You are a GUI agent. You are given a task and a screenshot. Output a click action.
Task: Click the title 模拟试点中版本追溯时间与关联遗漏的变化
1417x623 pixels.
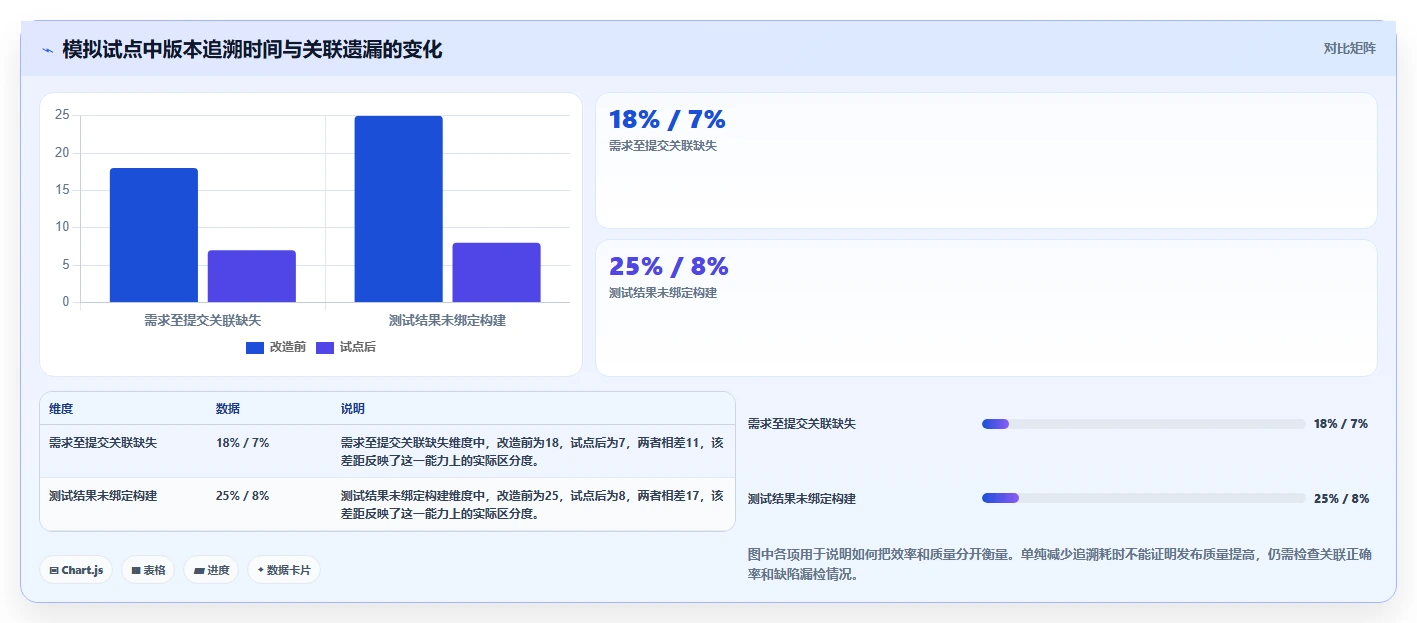[252, 49]
